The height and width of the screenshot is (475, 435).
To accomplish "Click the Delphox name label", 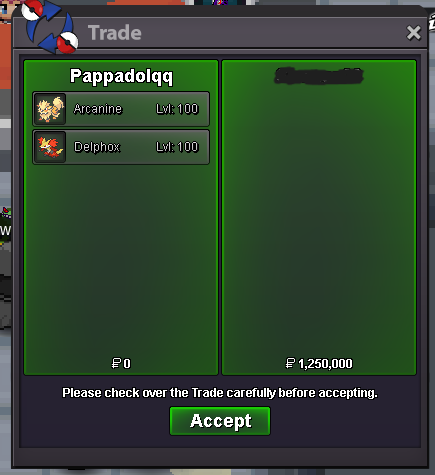I will 97,147.
